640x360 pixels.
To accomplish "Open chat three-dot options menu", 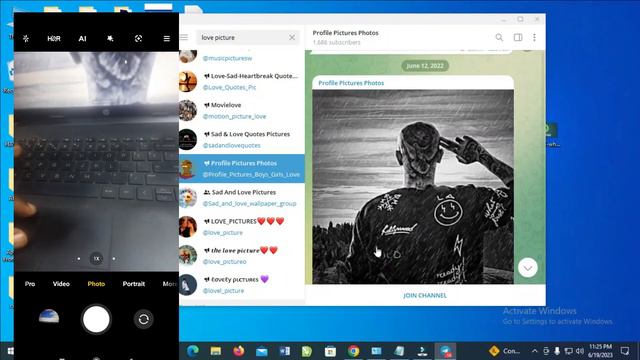I will 534,38.
